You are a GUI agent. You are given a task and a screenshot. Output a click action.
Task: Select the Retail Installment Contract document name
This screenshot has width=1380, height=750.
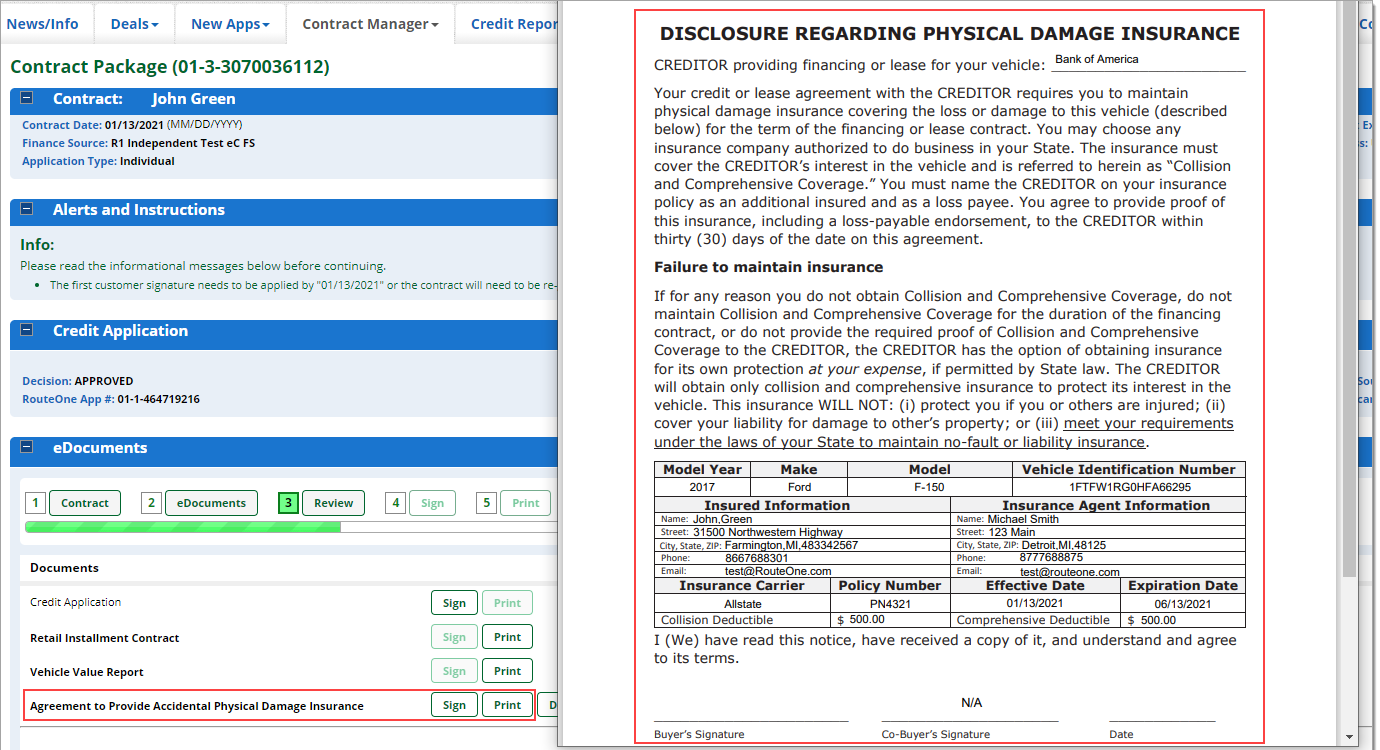coord(105,638)
